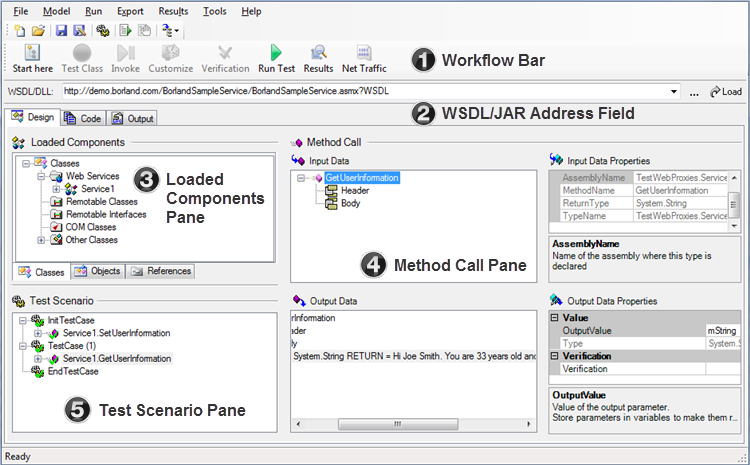Open Net Traffic viewer
The width and height of the screenshot is (750, 465).
pos(364,59)
